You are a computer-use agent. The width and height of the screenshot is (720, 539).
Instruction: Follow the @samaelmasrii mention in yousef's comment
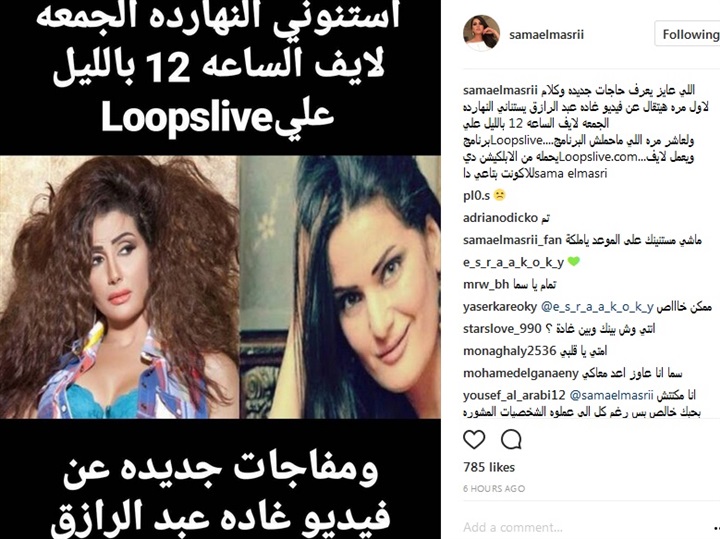tap(611, 395)
